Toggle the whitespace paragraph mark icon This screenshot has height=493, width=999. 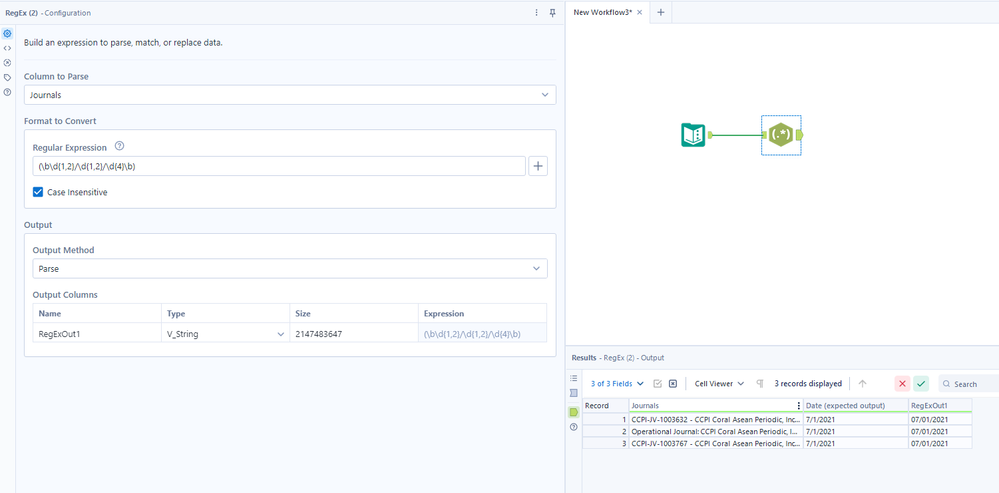759,383
